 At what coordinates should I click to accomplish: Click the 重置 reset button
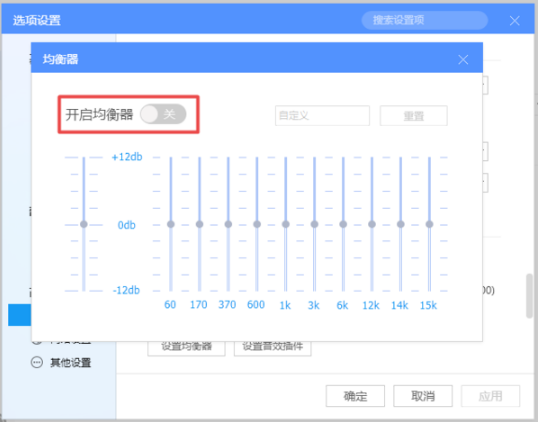tap(414, 115)
